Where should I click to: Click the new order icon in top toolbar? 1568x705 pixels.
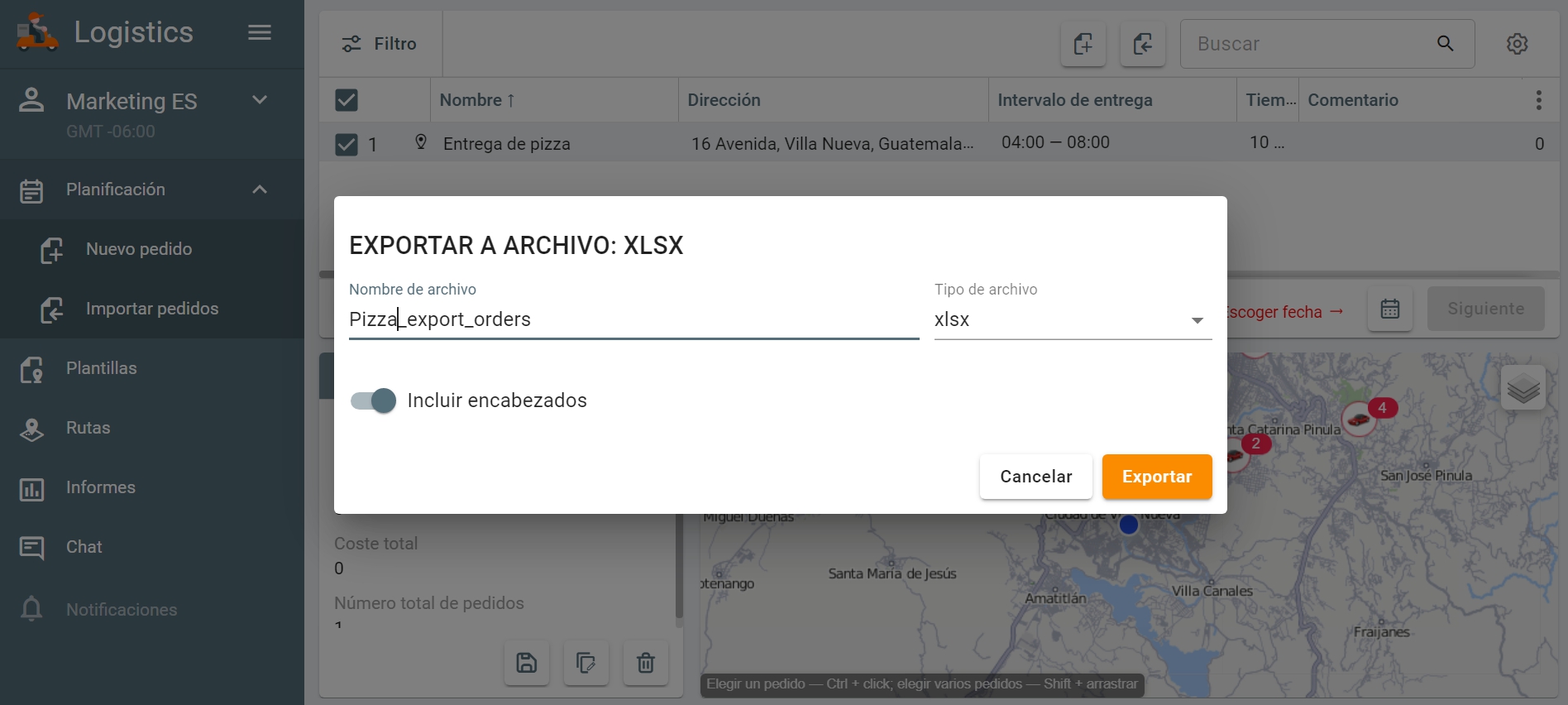1083,44
